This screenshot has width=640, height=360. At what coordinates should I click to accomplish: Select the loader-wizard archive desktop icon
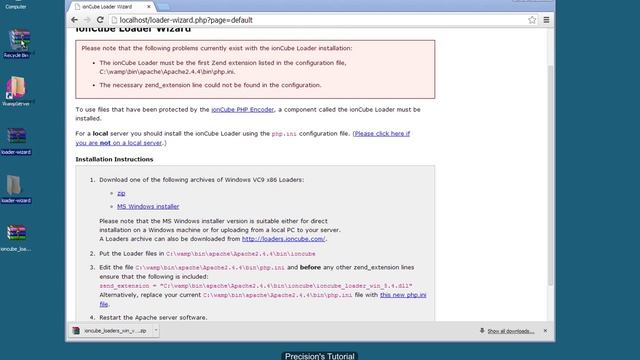click(x=16, y=141)
